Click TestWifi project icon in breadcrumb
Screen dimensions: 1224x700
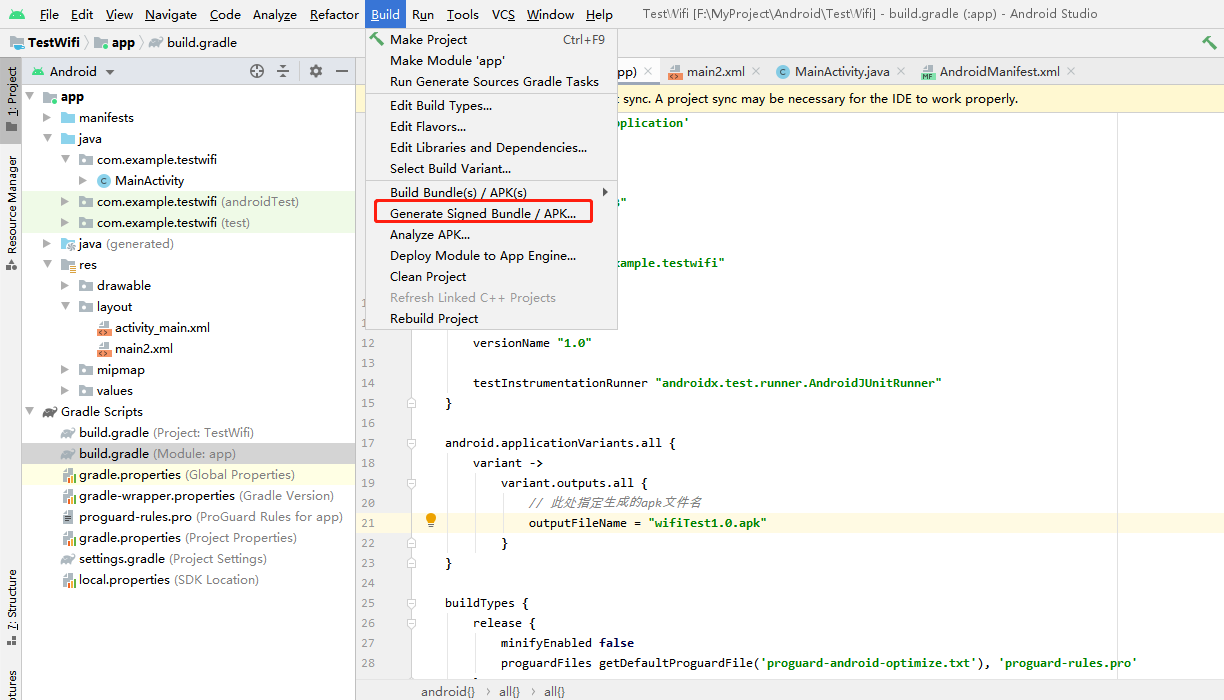[x=17, y=43]
